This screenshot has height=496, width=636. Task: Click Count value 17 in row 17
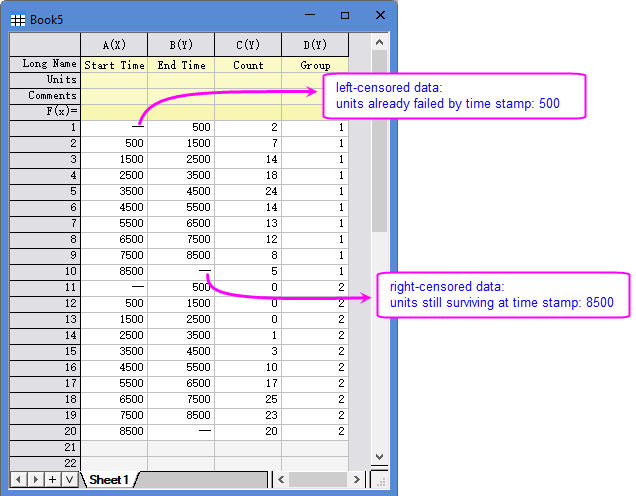[x=248, y=383]
